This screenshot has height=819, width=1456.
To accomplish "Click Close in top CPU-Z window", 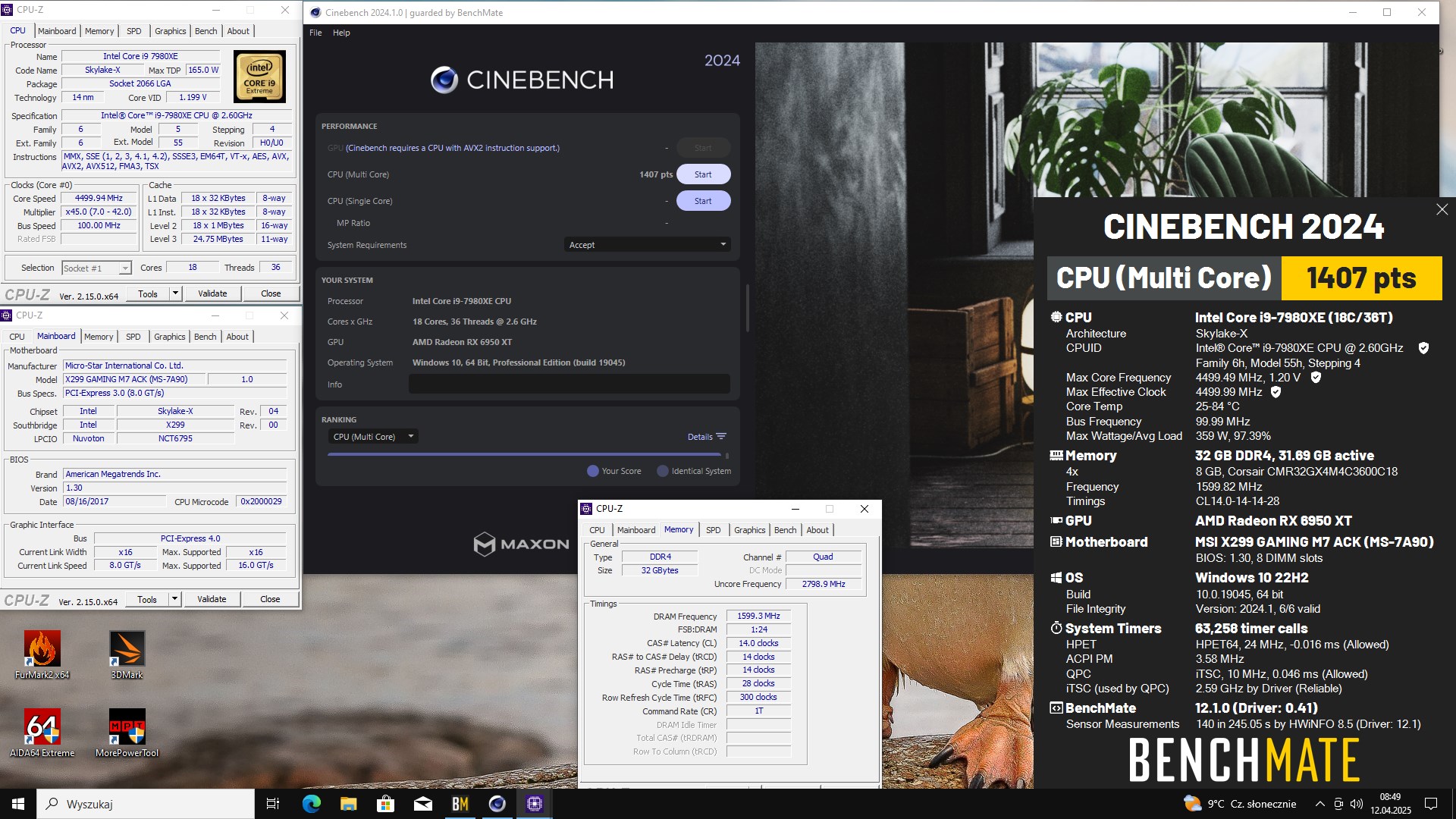I will coord(271,293).
